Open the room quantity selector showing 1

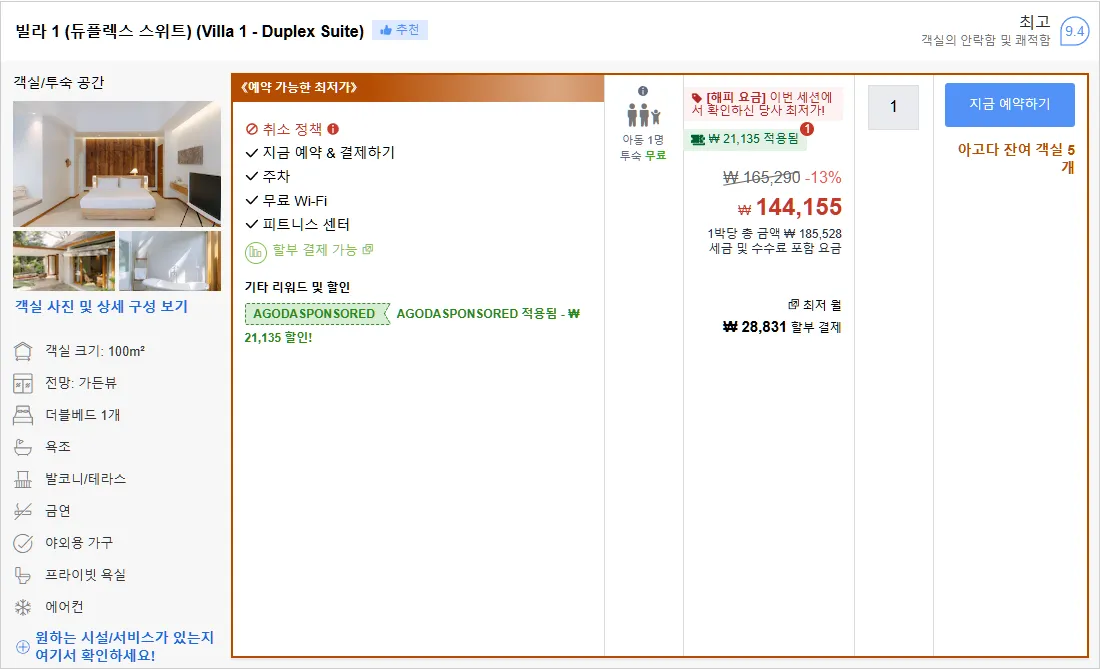tap(893, 107)
